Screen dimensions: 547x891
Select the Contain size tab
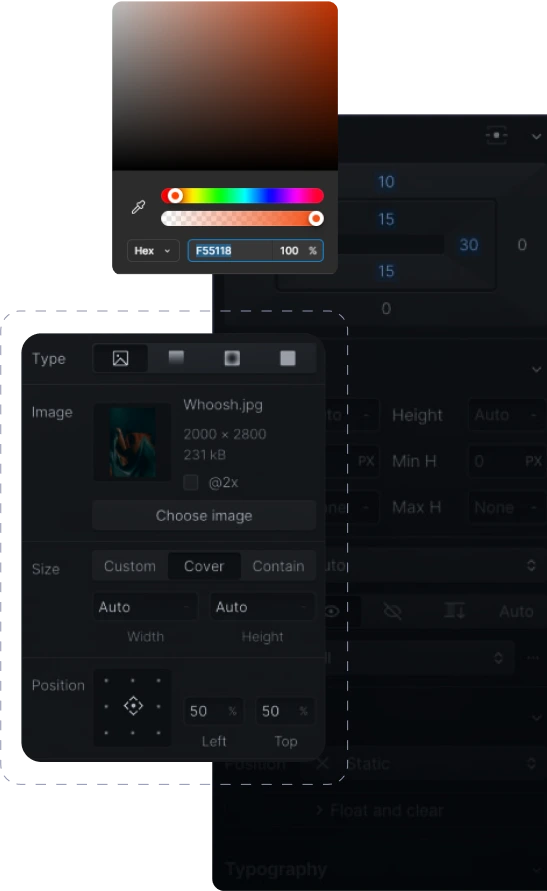[x=278, y=567]
